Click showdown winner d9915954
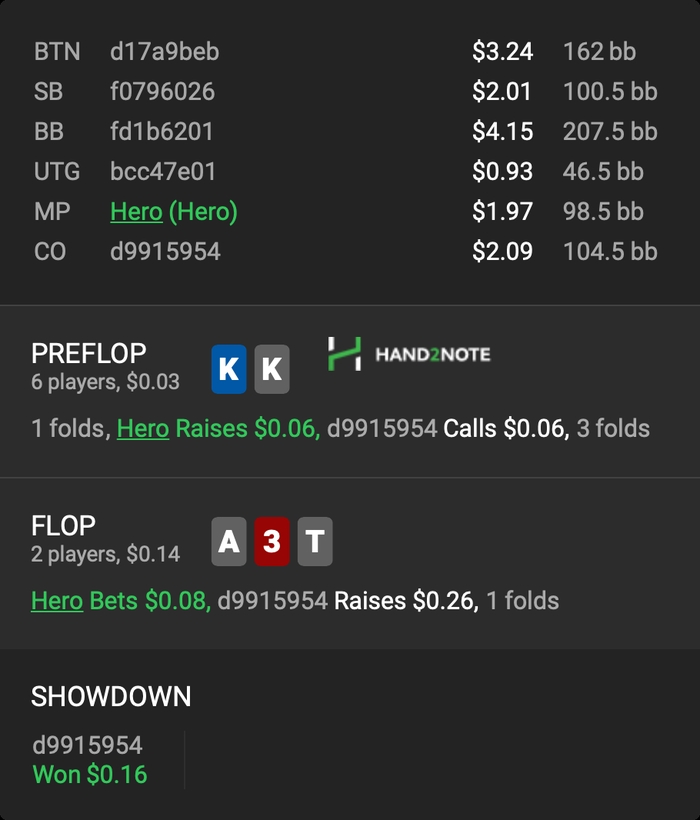The height and width of the screenshot is (820, 700). (88, 745)
